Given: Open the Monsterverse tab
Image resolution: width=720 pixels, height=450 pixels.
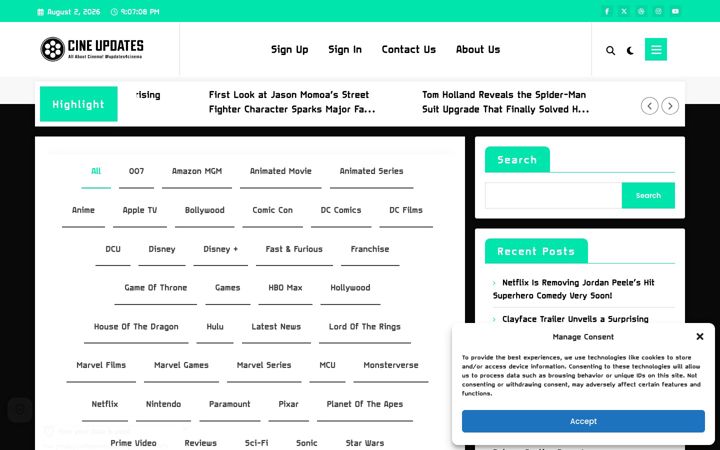Looking at the screenshot, I should tap(391, 366).
